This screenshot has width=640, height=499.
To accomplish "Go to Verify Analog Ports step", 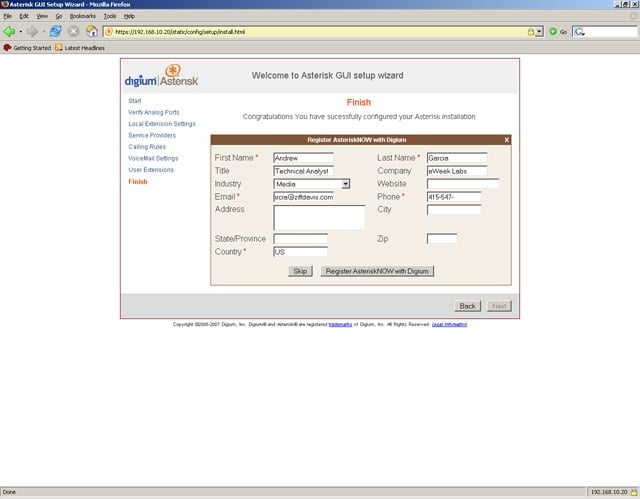I will click(153, 112).
